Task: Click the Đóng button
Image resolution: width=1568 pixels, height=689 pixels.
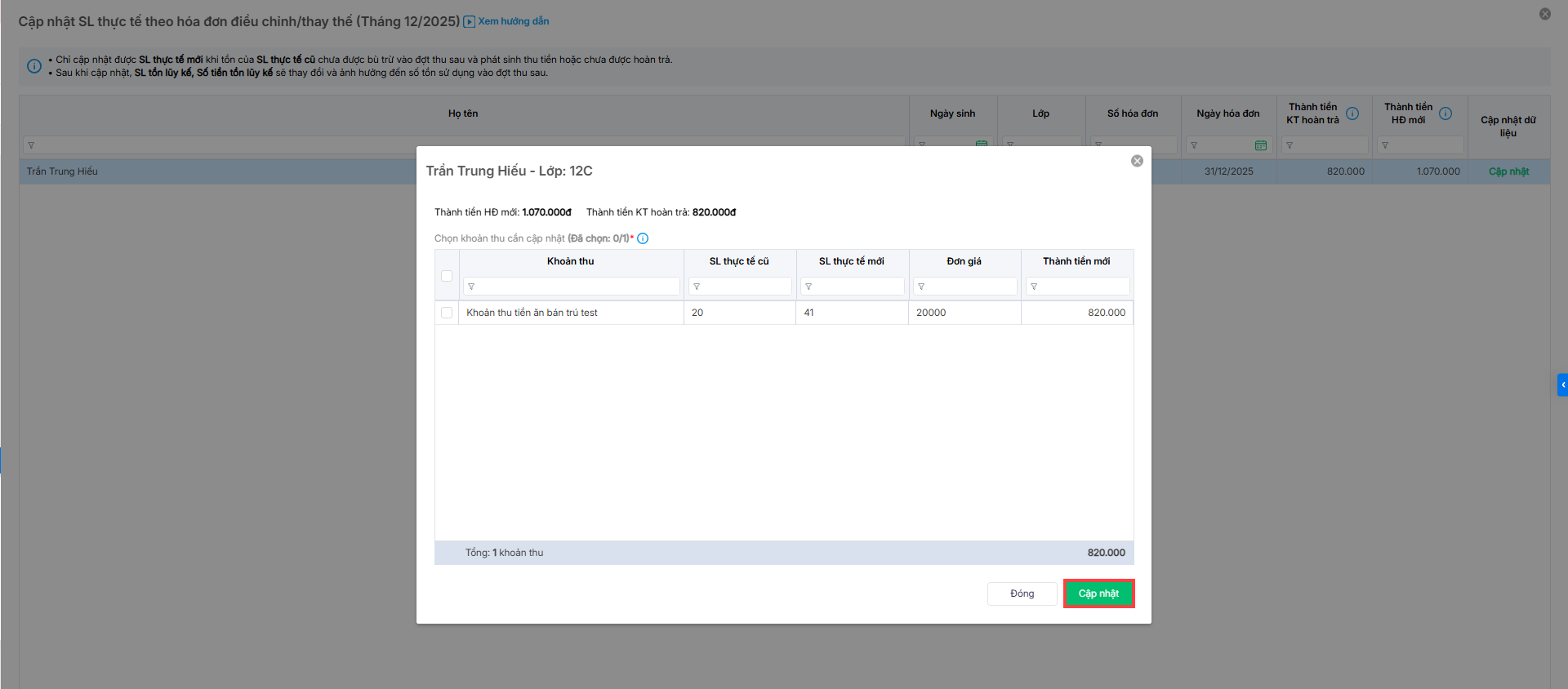Action: [1022, 593]
